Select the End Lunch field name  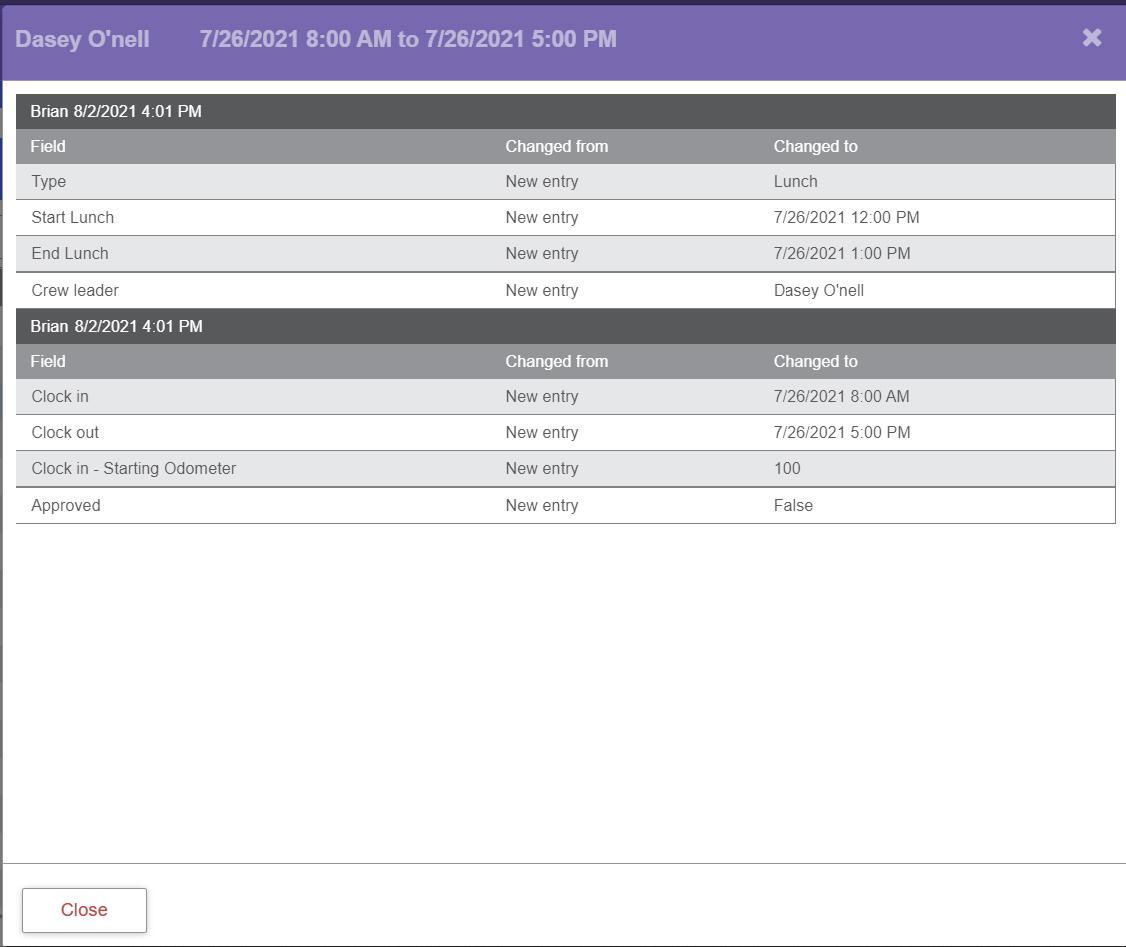pos(69,254)
